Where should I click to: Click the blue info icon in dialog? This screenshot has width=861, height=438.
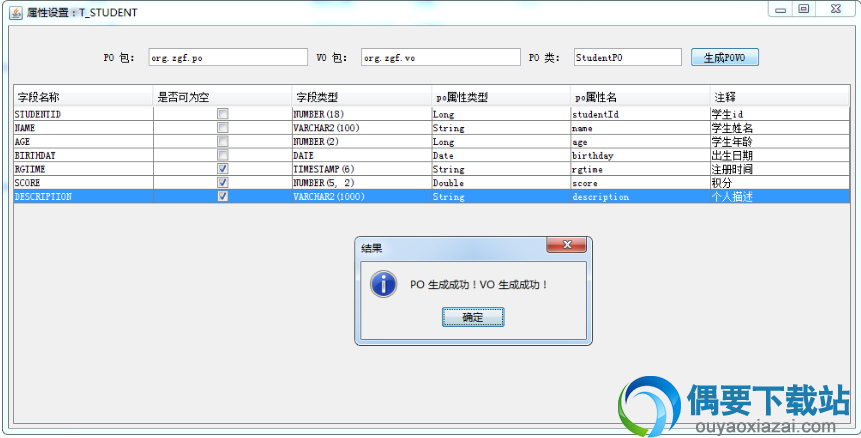pyautogui.click(x=383, y=284)
